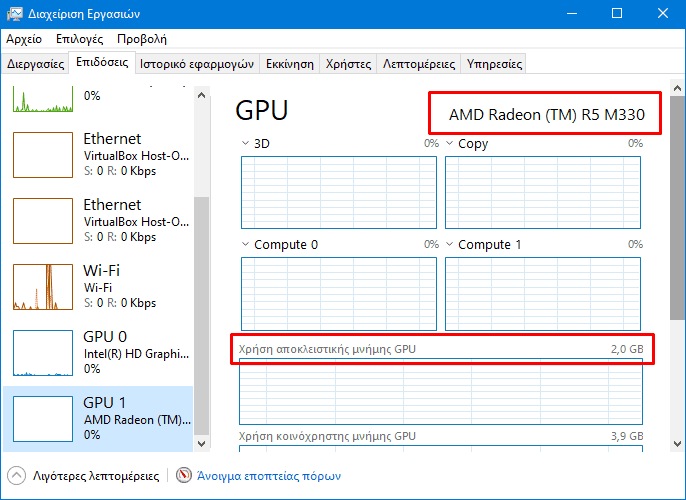Maximize the Task Manager window

coord(617,14)
